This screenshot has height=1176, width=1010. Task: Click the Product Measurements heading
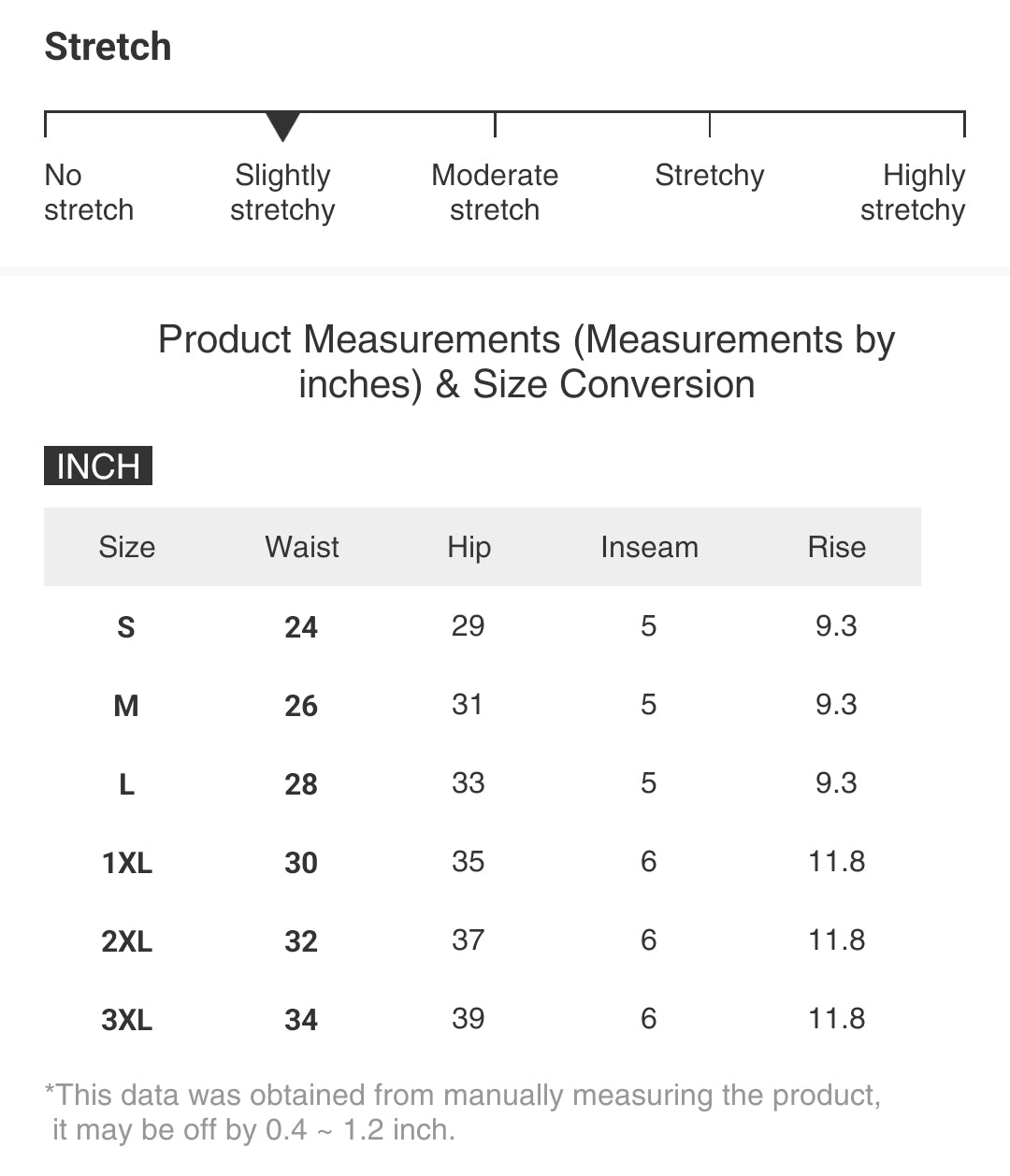tap(526, 362)
